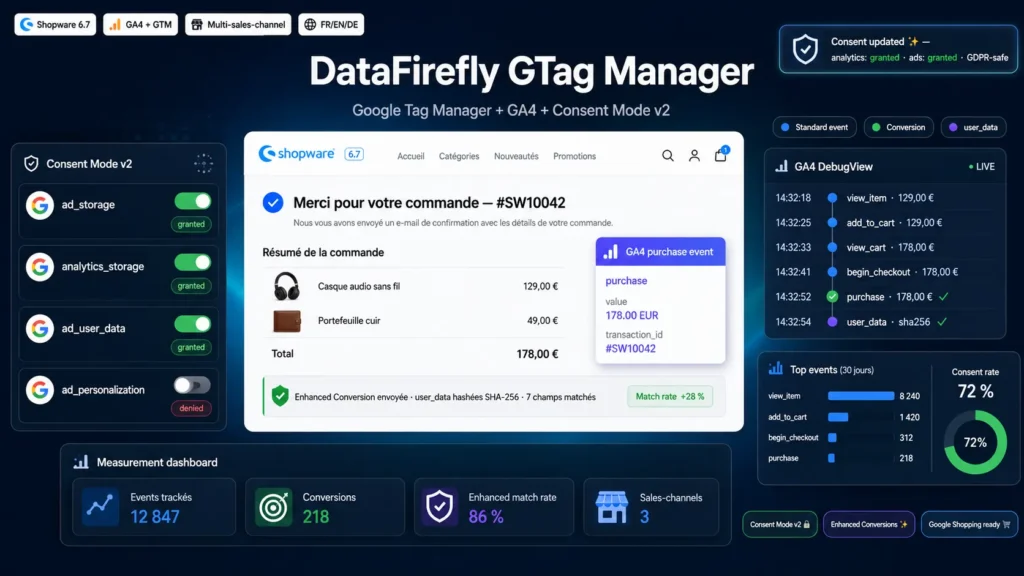Screen dimensions: 1024x576
Task: Click the add_to_cart bar in Top events
Action: click(x=838, y=417)
